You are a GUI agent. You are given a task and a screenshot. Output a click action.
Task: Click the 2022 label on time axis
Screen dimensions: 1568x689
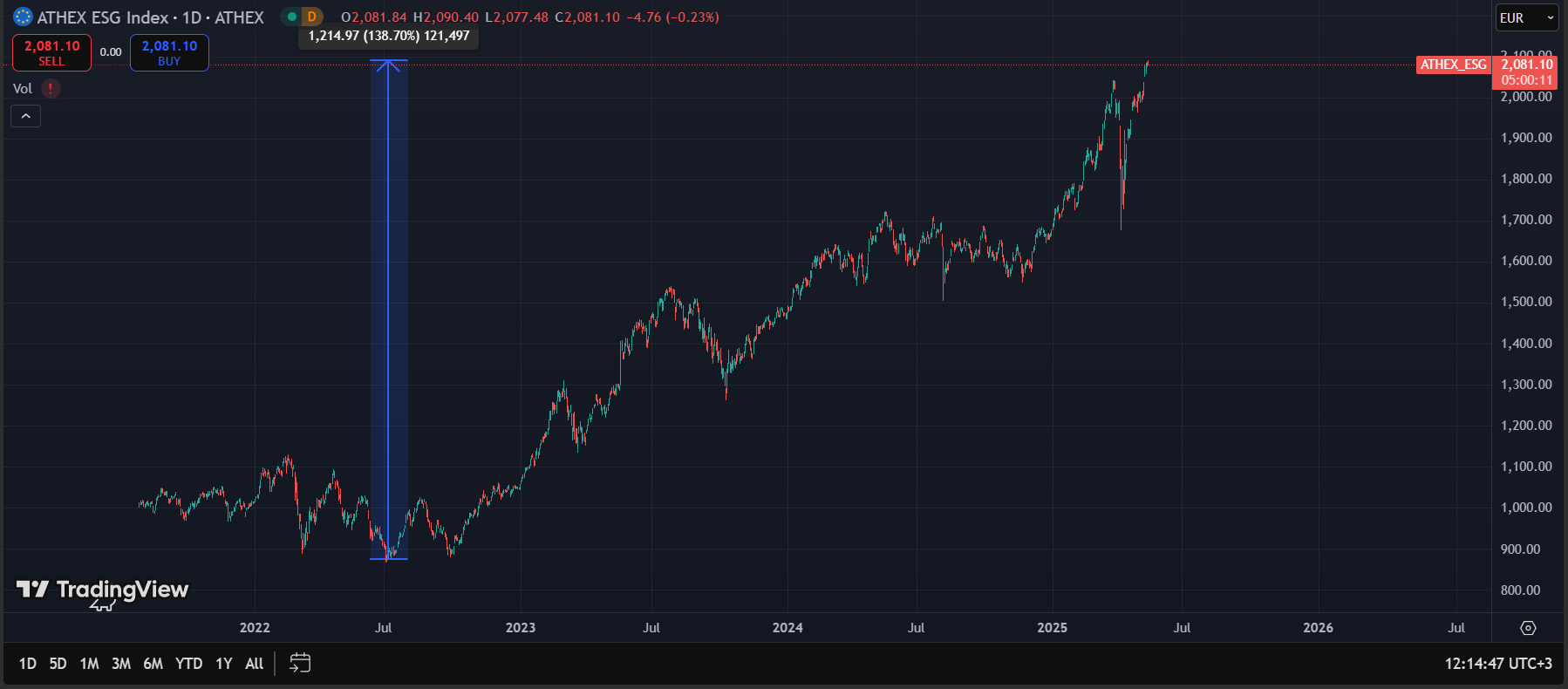coord(255,628)
